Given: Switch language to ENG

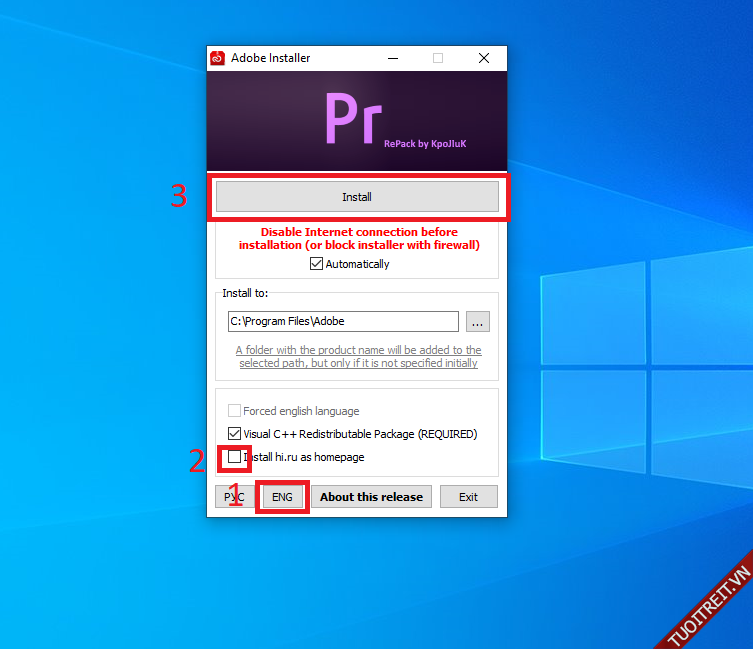Looking at the screenshot, I should [x=282, y=497].
